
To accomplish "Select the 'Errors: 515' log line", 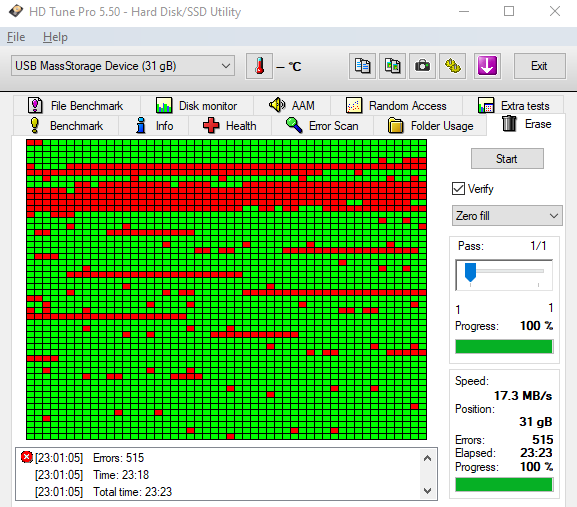I will [118, 458].
